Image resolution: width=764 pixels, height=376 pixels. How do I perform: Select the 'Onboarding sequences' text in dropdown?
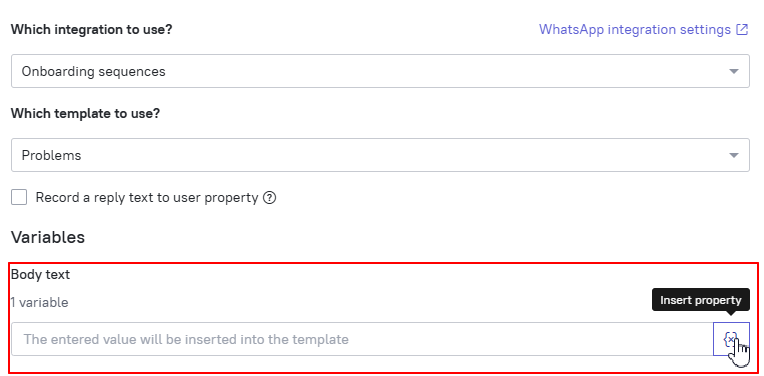94,72
